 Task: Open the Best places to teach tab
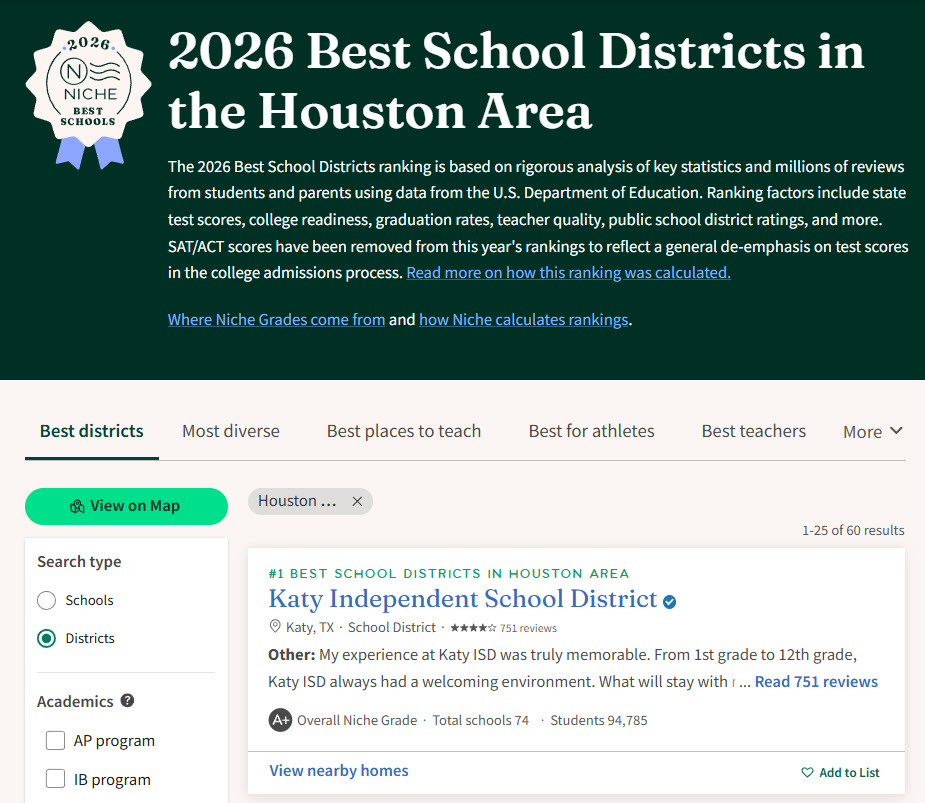pos(404,431)
